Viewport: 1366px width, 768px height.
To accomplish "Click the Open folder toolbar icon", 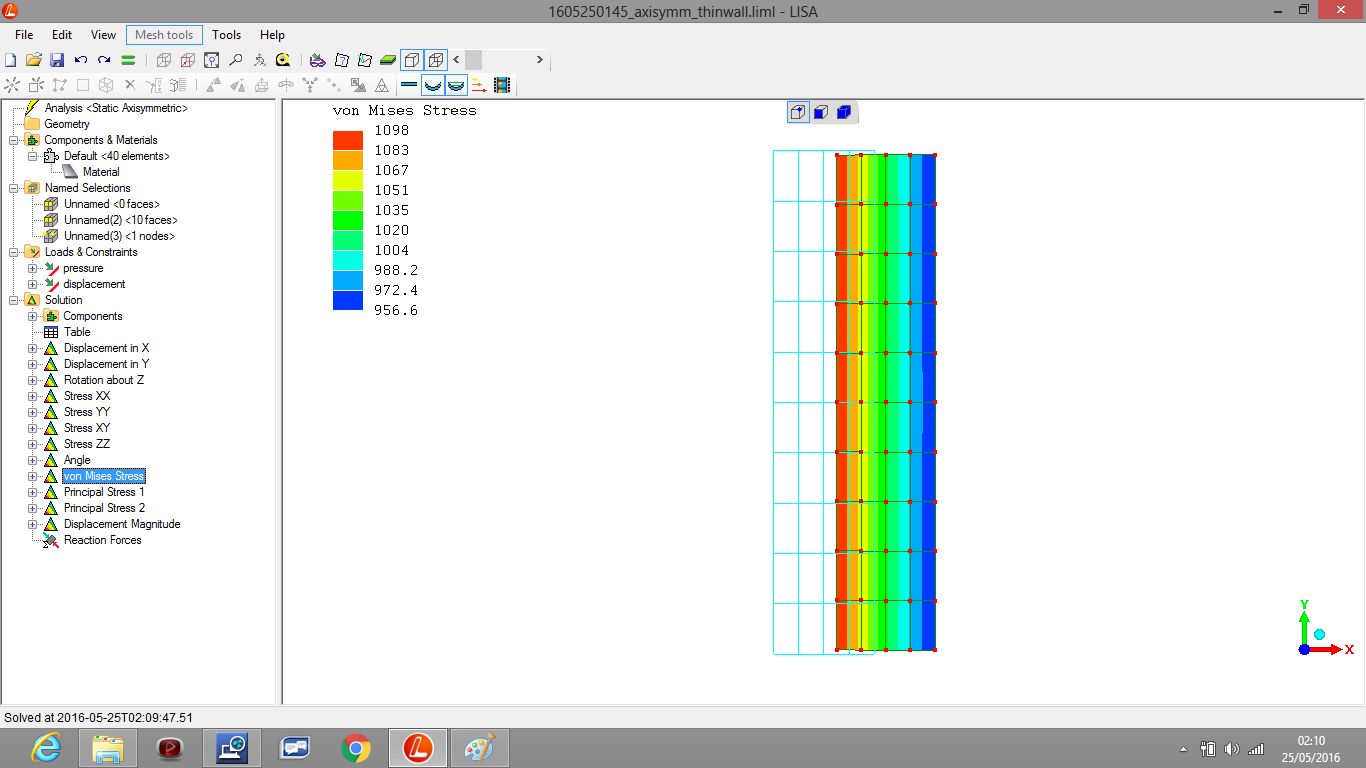I will [33, 60].
